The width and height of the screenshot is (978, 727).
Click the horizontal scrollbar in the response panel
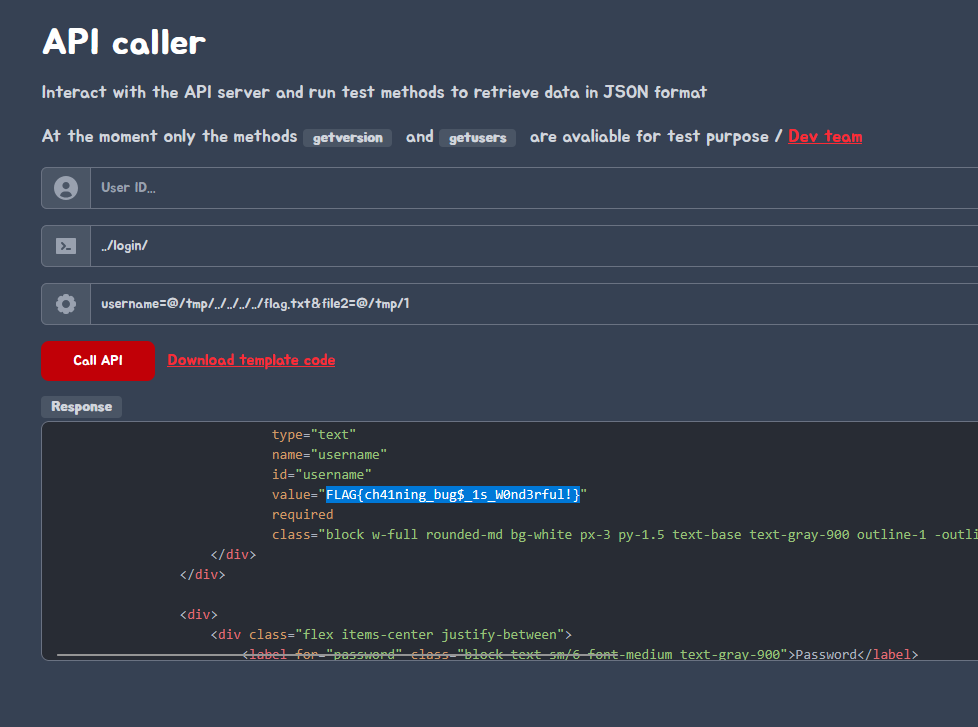point(150,655)
